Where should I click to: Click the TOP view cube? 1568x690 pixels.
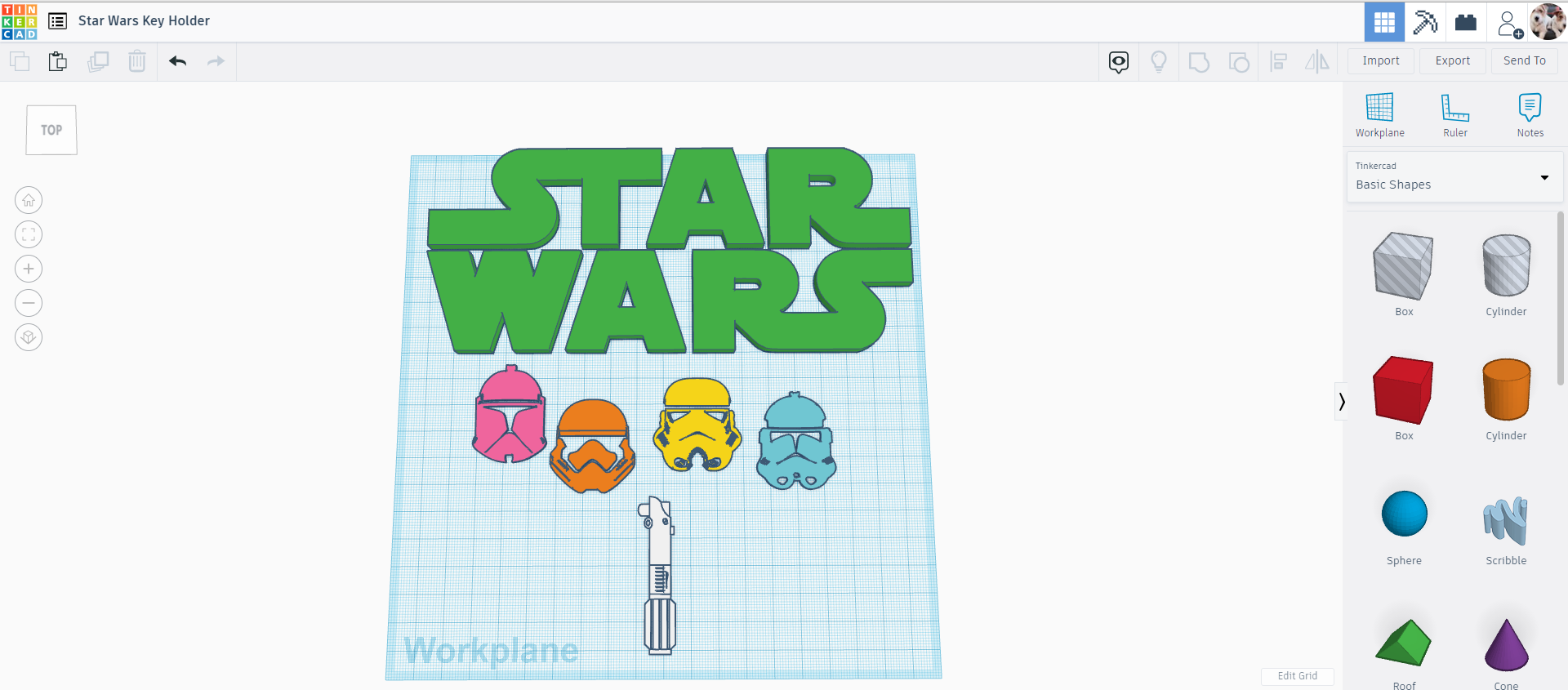click(x=51, y=130)
